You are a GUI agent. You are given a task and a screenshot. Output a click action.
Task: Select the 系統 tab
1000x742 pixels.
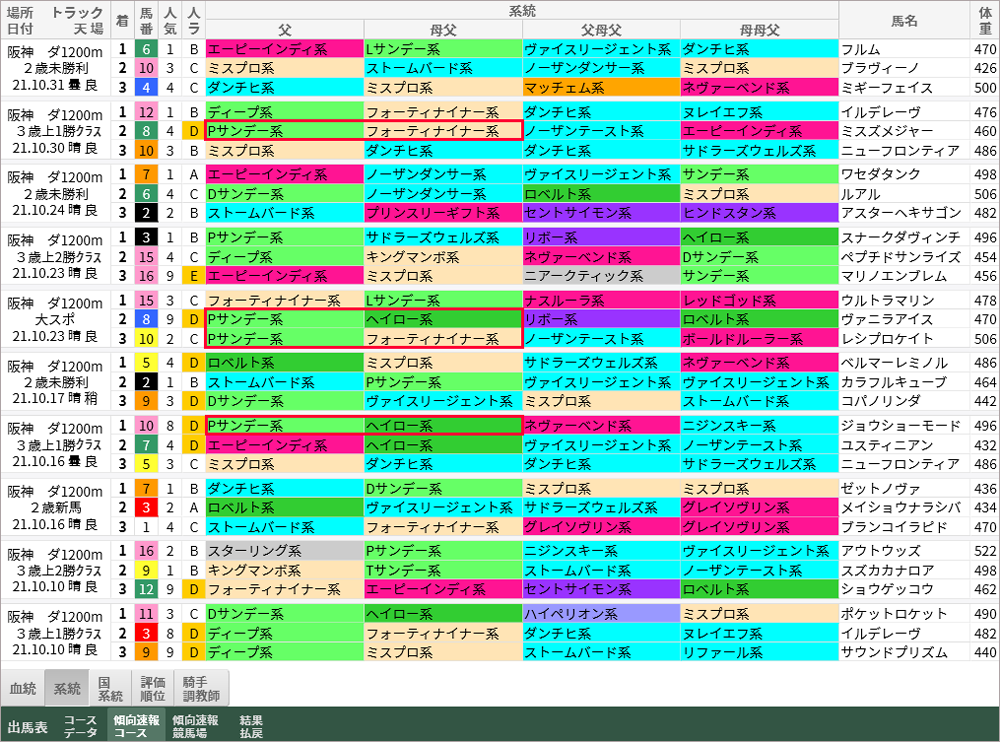tap(67, 688)
